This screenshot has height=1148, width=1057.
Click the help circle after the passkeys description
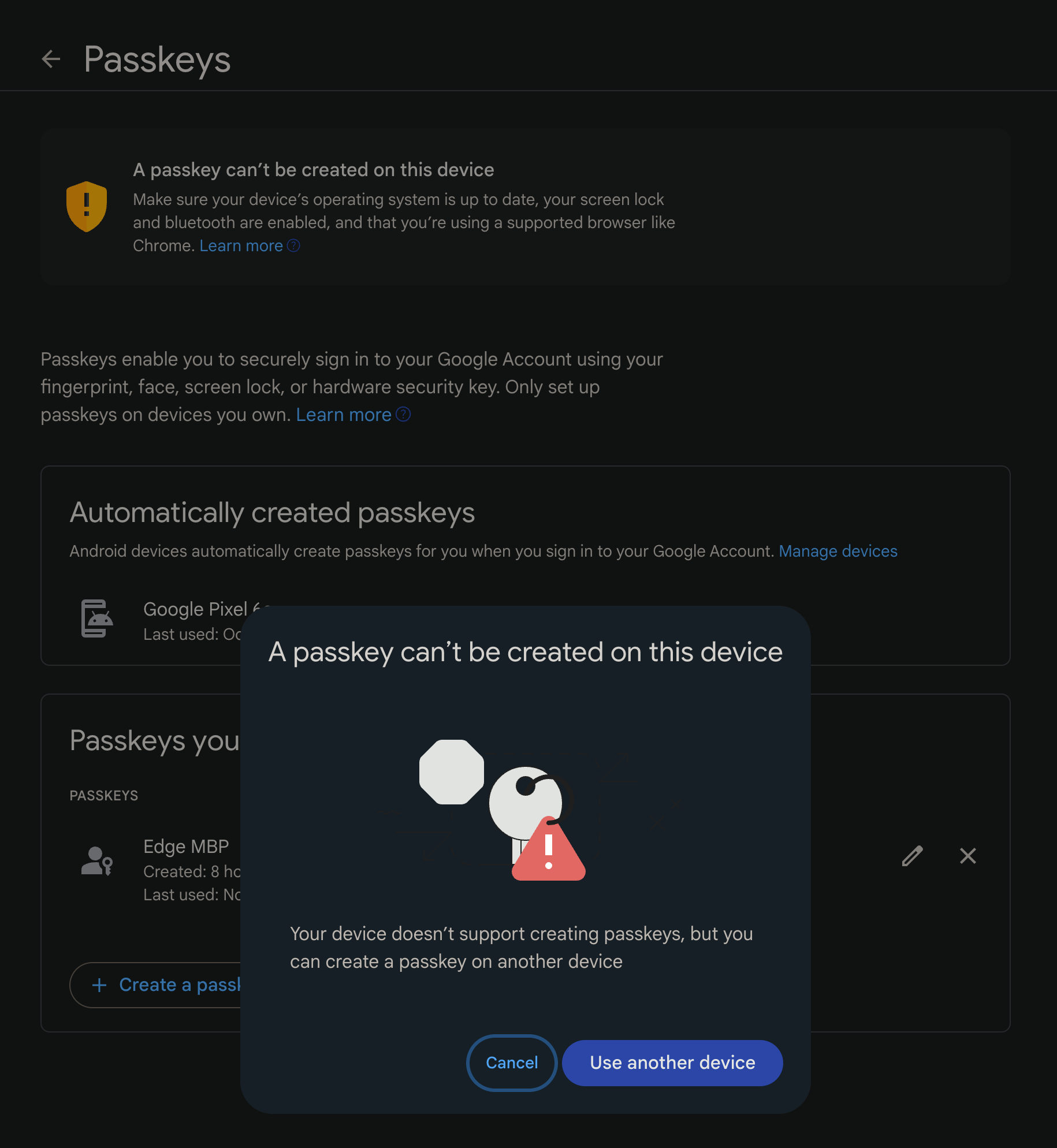[403, 415]
